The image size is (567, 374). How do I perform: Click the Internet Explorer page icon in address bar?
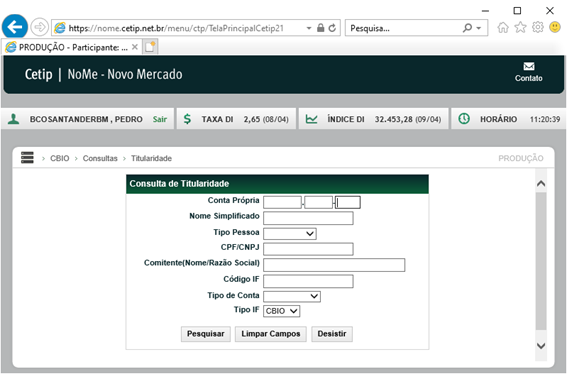click(60, 28)
